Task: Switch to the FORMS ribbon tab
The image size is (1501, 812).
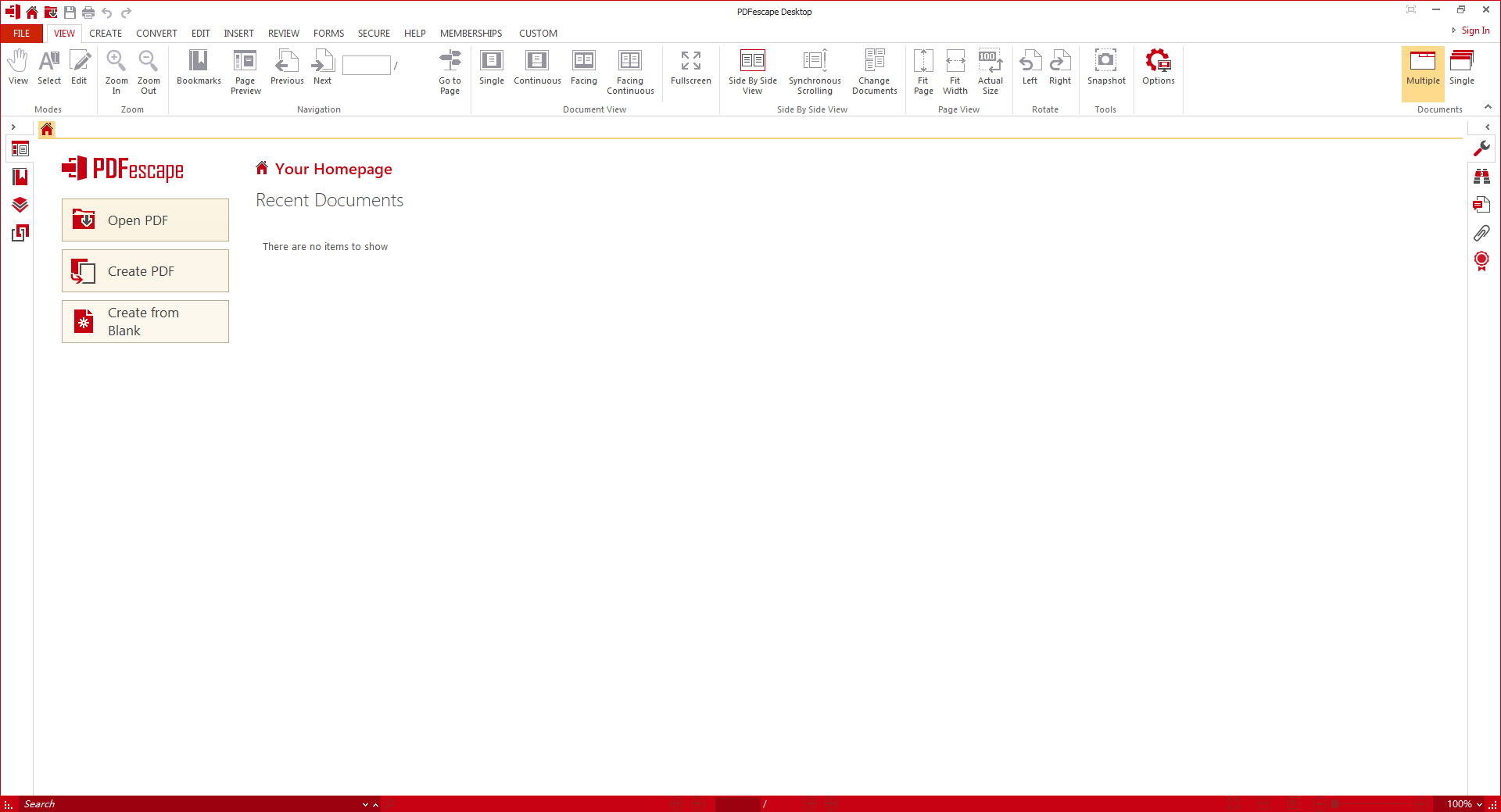Action: click(x=329, y=34)
